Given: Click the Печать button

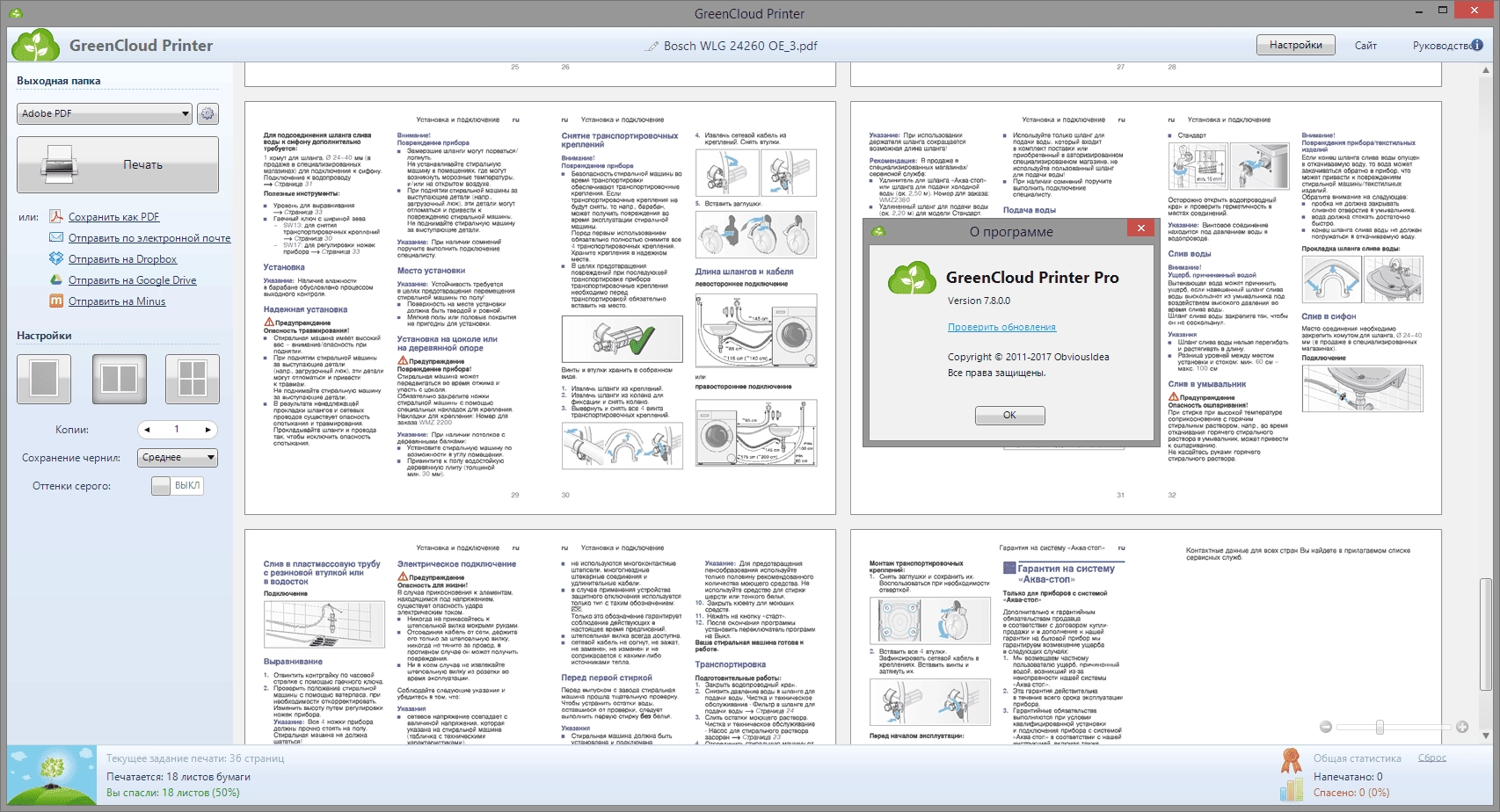Looking at the screenshot, I should click(x=118, y=164).
